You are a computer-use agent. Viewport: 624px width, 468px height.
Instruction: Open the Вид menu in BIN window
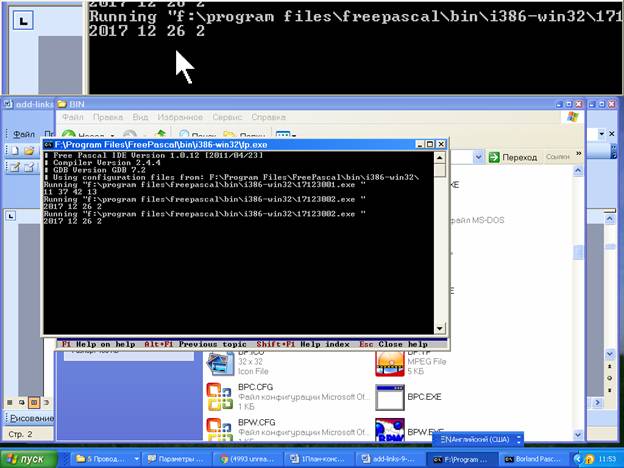coord(140,117)
